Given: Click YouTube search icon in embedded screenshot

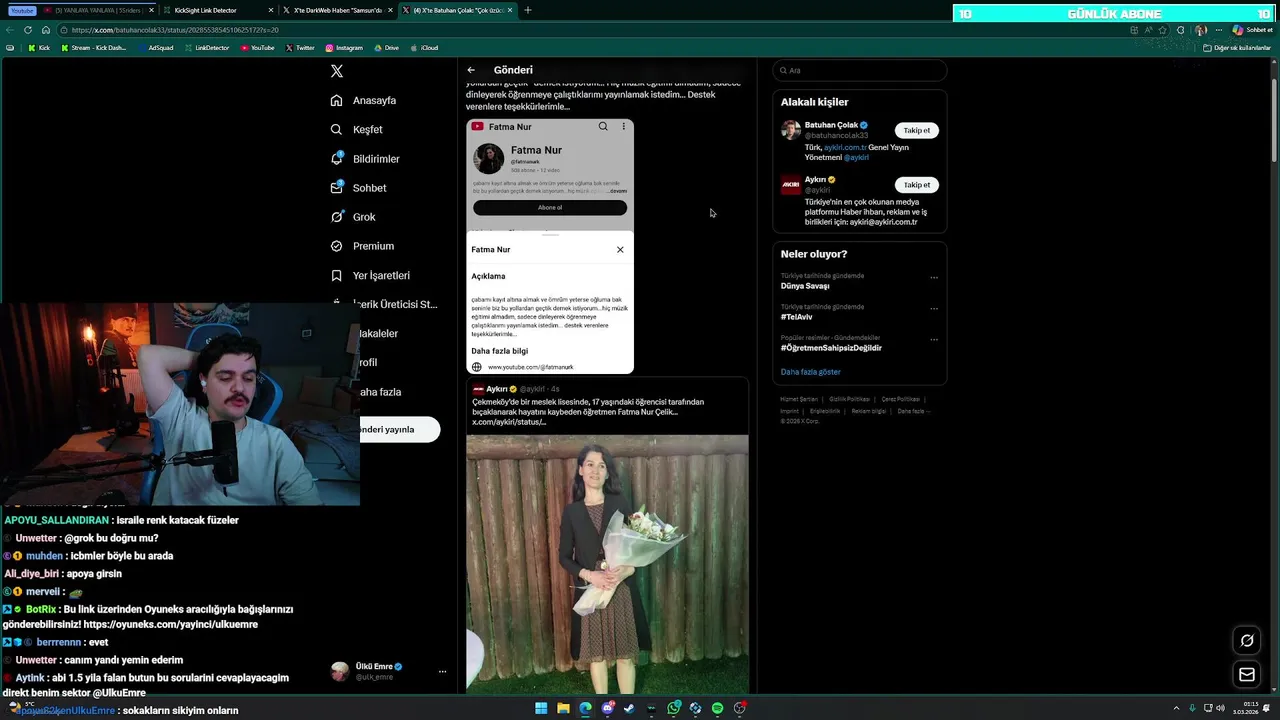Looking at the screenshot, I should tap(603, 126).
